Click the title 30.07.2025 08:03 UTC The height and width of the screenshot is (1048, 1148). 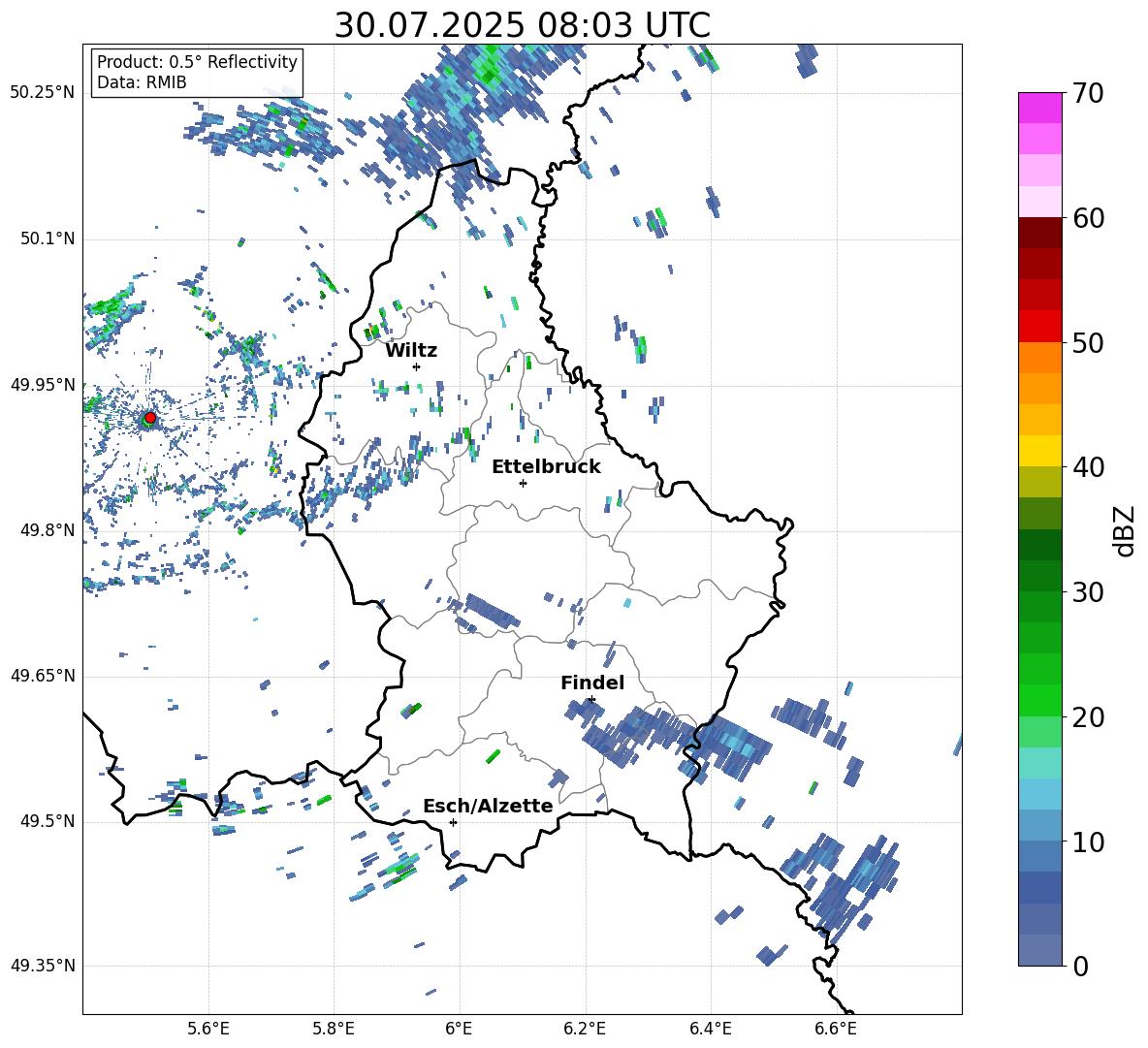(x=522, y=25)
